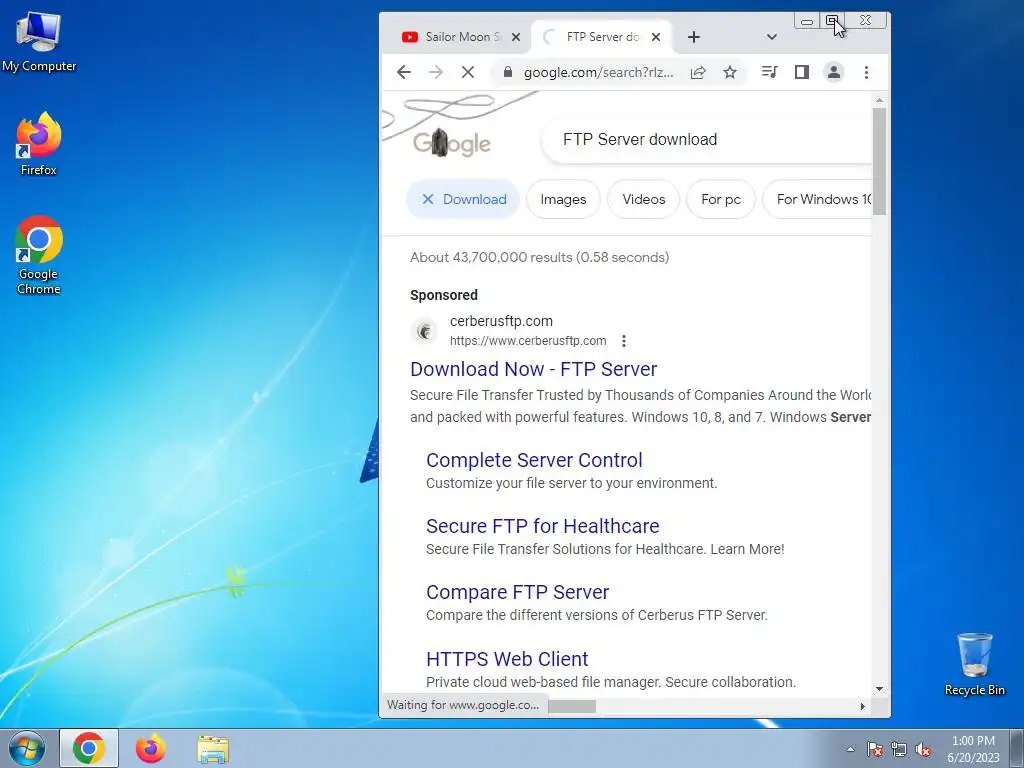1024x768 pixels.
Task: Open the Complete Server Control link
Action: 534,460
